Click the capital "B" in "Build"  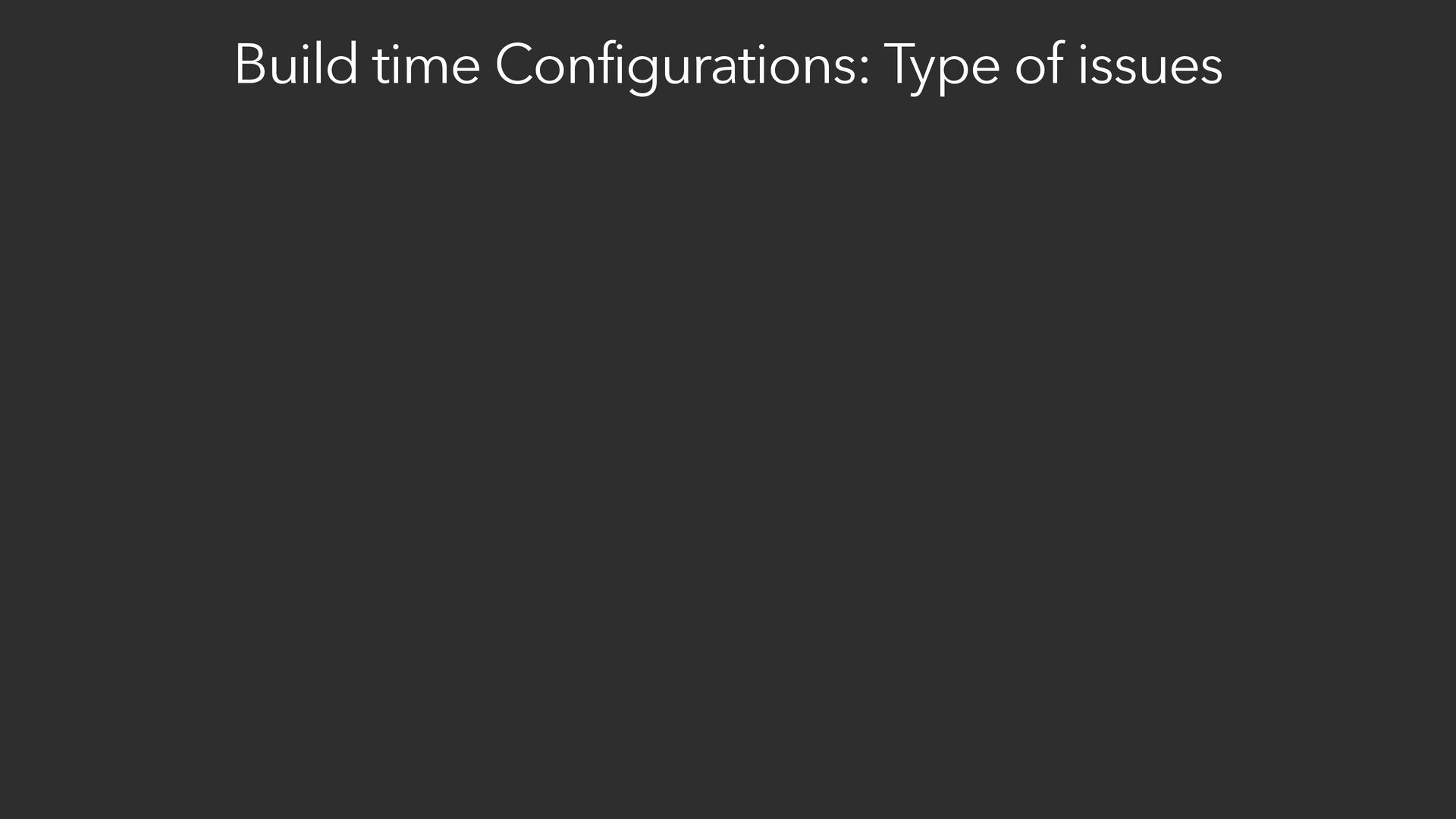(248, 65)
